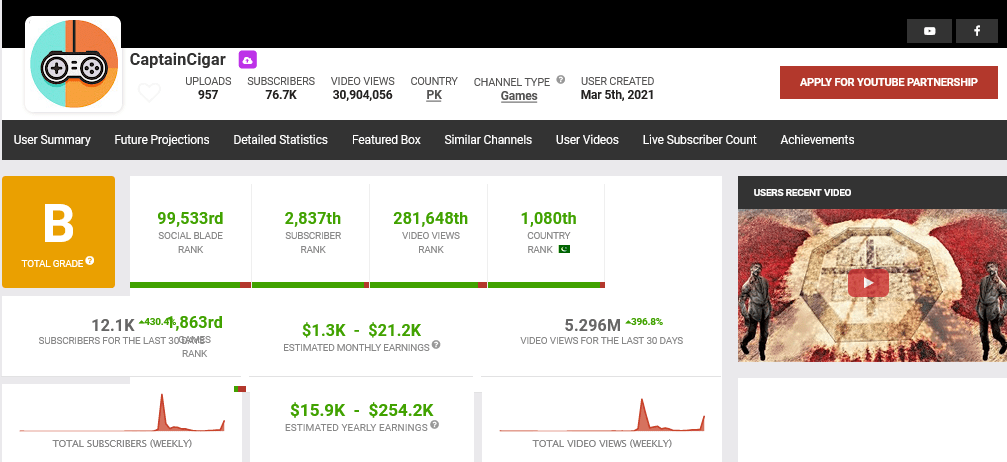This screenshot has width=1007, height=462.
Task: Switch to Detailed Statistics tab
Action: click(281, 139)
